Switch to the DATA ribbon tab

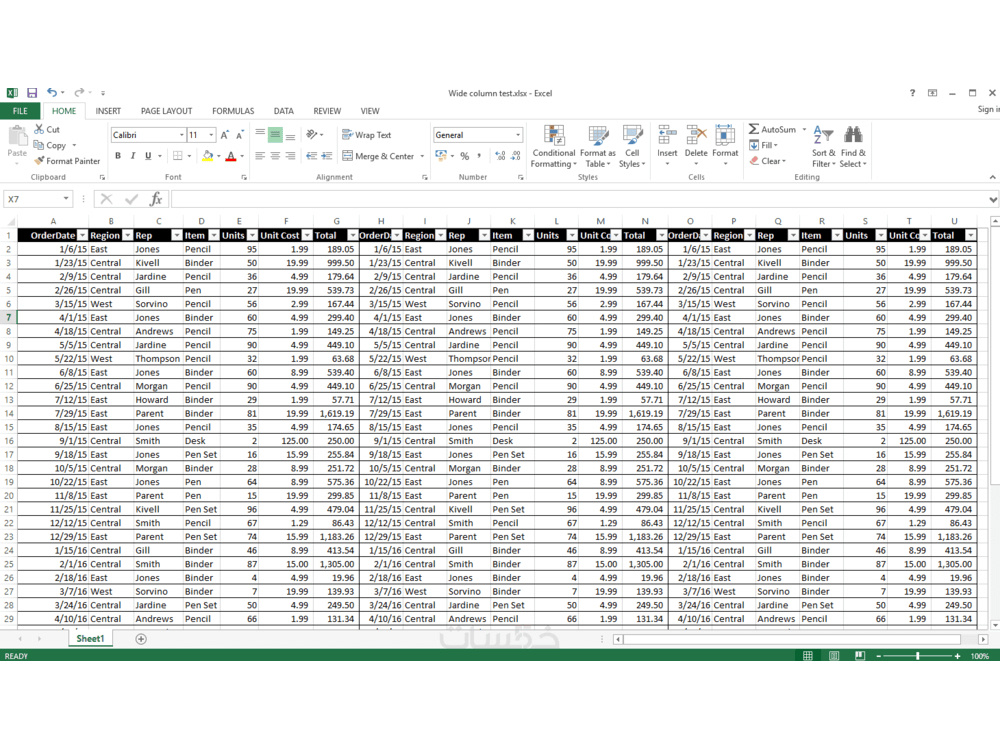coord(284,111)
